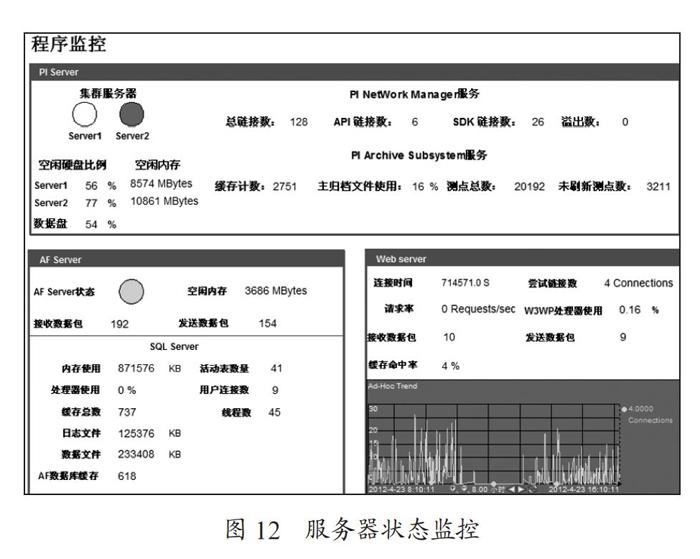Click the 请求率 value 0 Requests/sec
700x559 pixels.
(478, 309)
